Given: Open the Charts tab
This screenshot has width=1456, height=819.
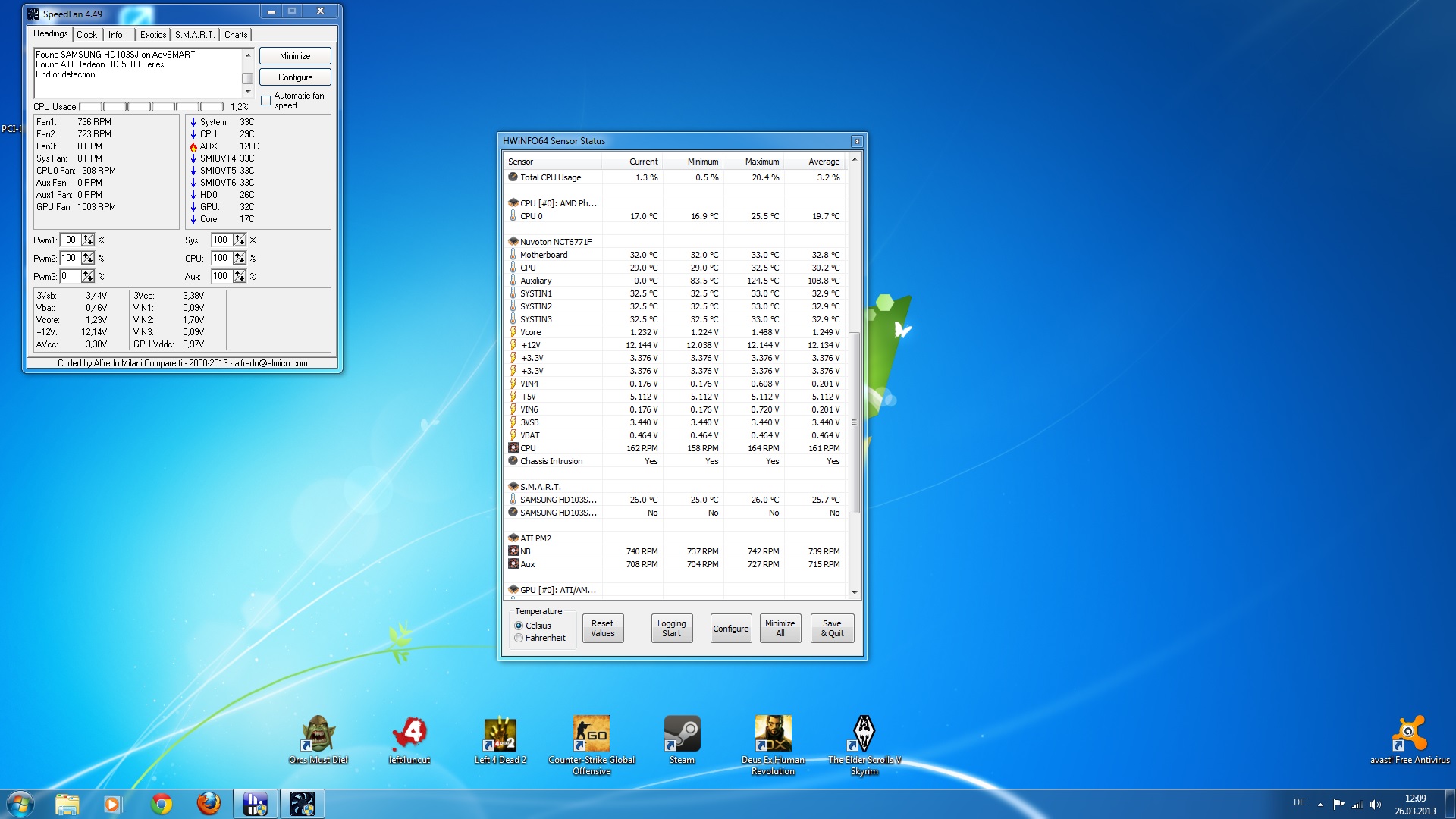Looking at the screenshot, I should tap(236, 35).
